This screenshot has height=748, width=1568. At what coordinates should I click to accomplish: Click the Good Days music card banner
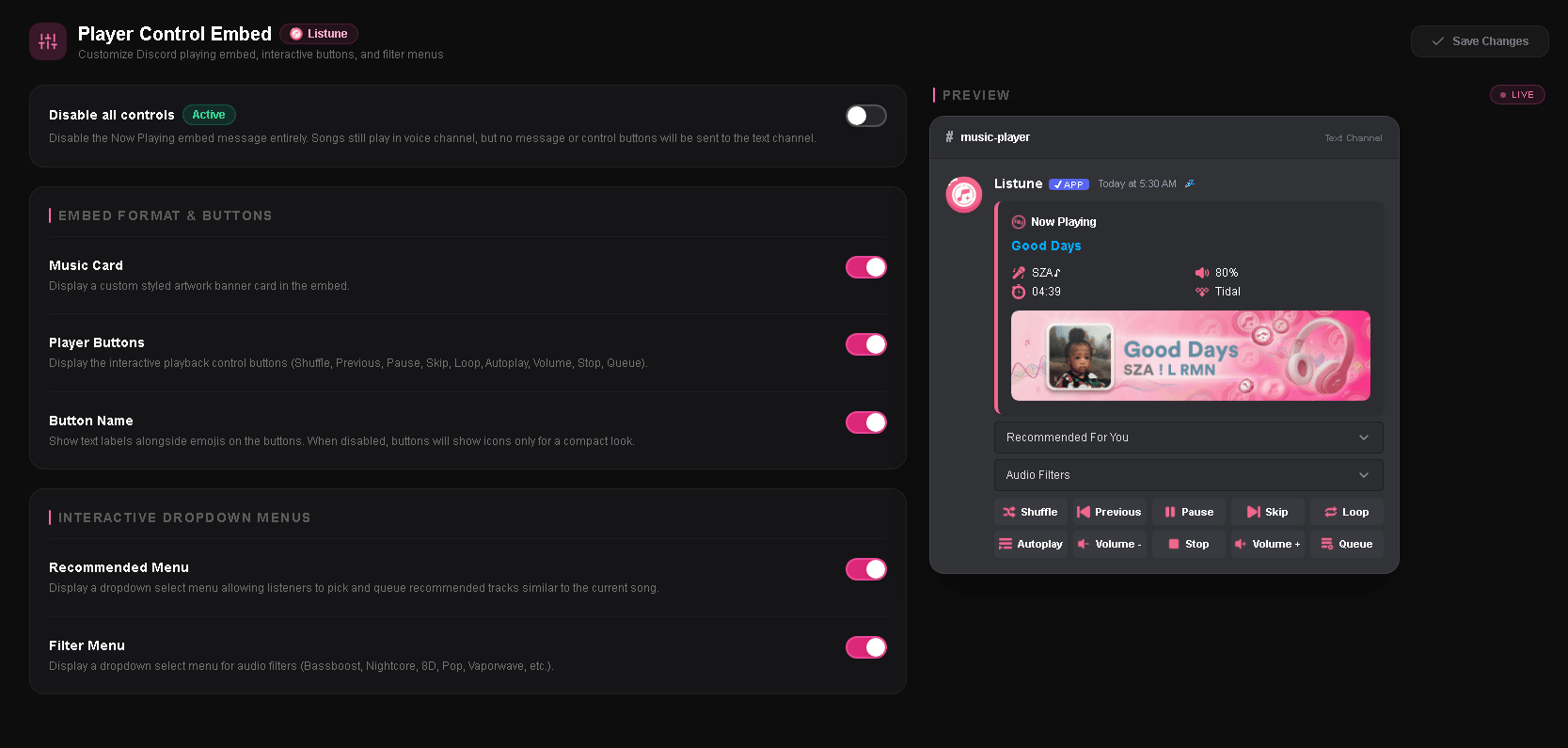(x=1191, y=356)
